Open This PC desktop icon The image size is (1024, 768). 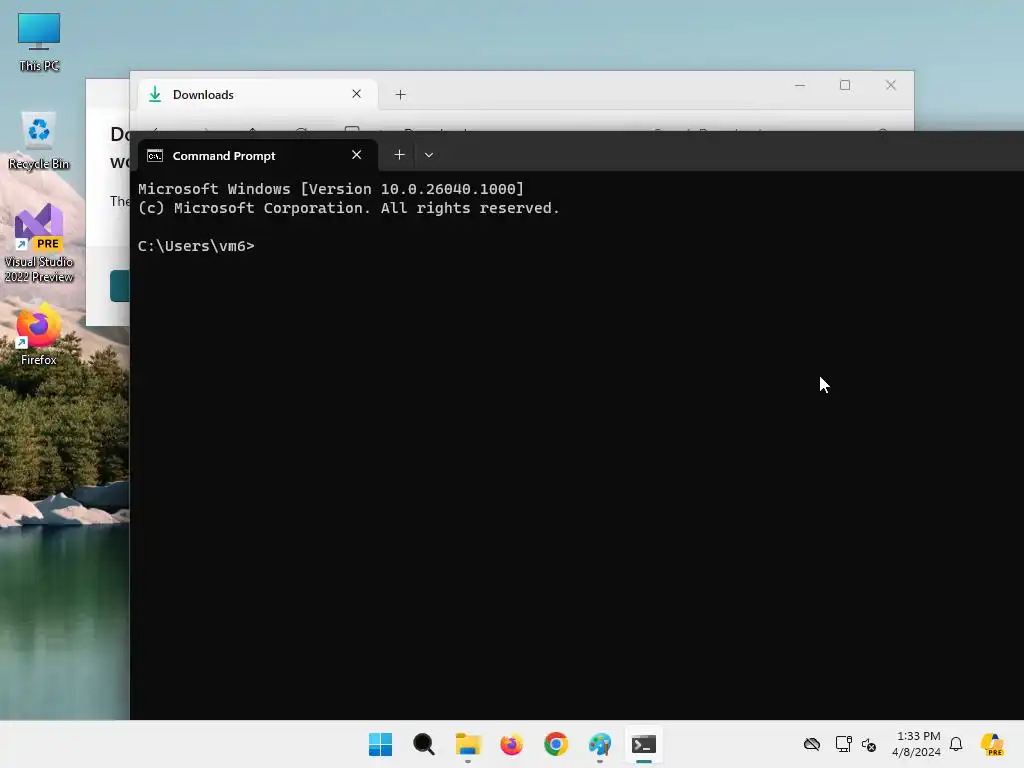point(39,42)
